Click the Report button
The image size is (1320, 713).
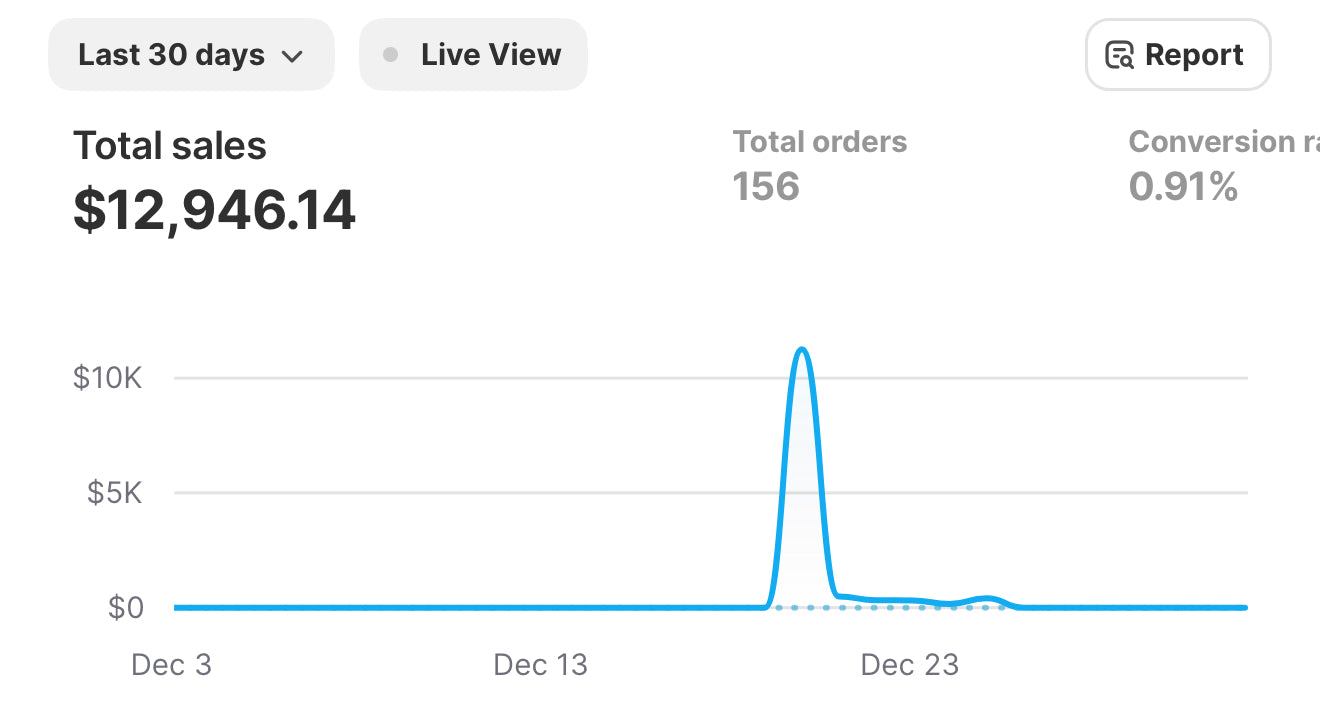[x=1177, y=55]
